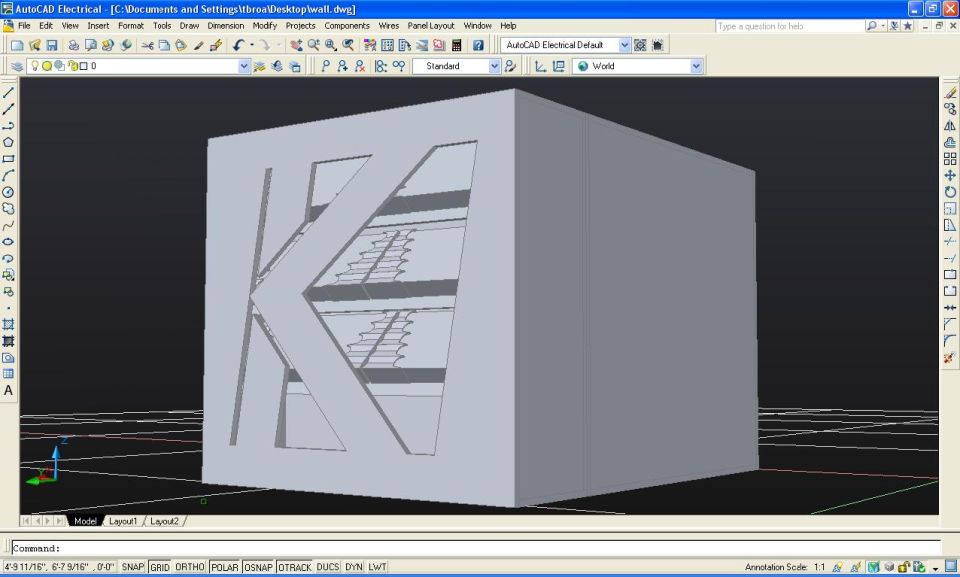Click the Type a question for help box
This screenshot has width=960, height=577.
pos(790,26)
